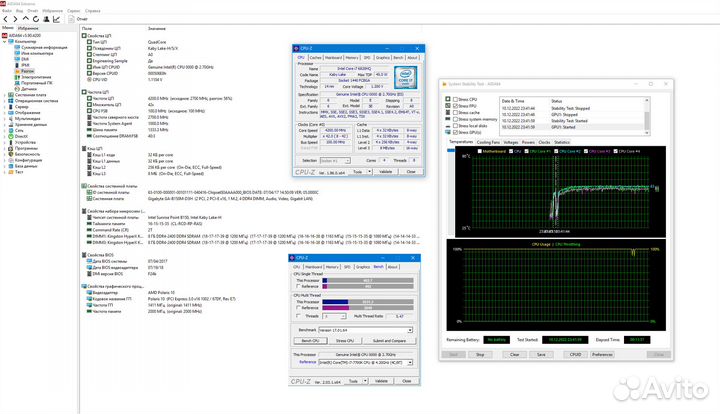The width and height of the screenshot is (720, 414).
Task: Expand the Хранение данных node
Action: pyautogui.click(x=5, y=125)
